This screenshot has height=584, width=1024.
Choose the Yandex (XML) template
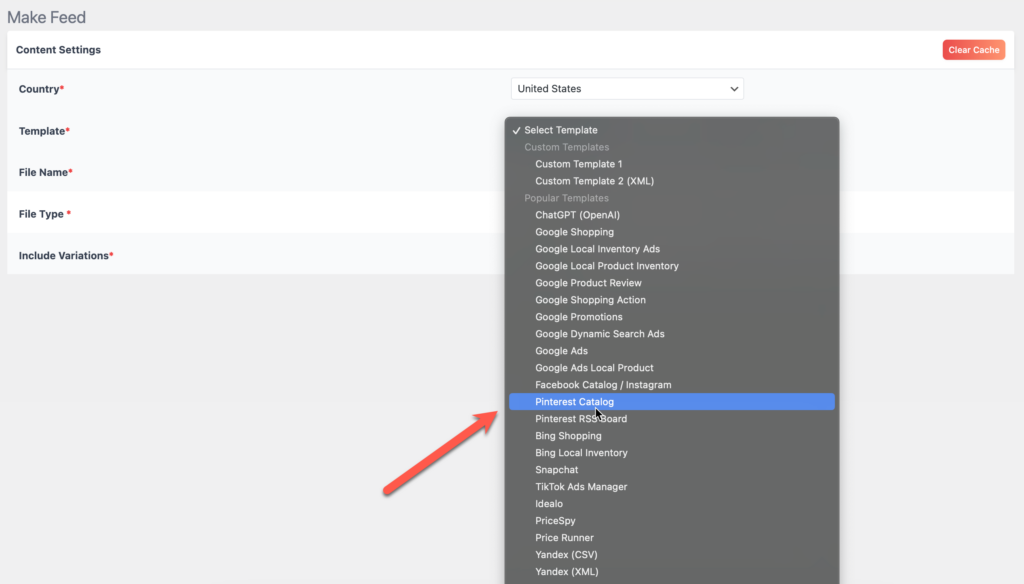pos(566,571)
